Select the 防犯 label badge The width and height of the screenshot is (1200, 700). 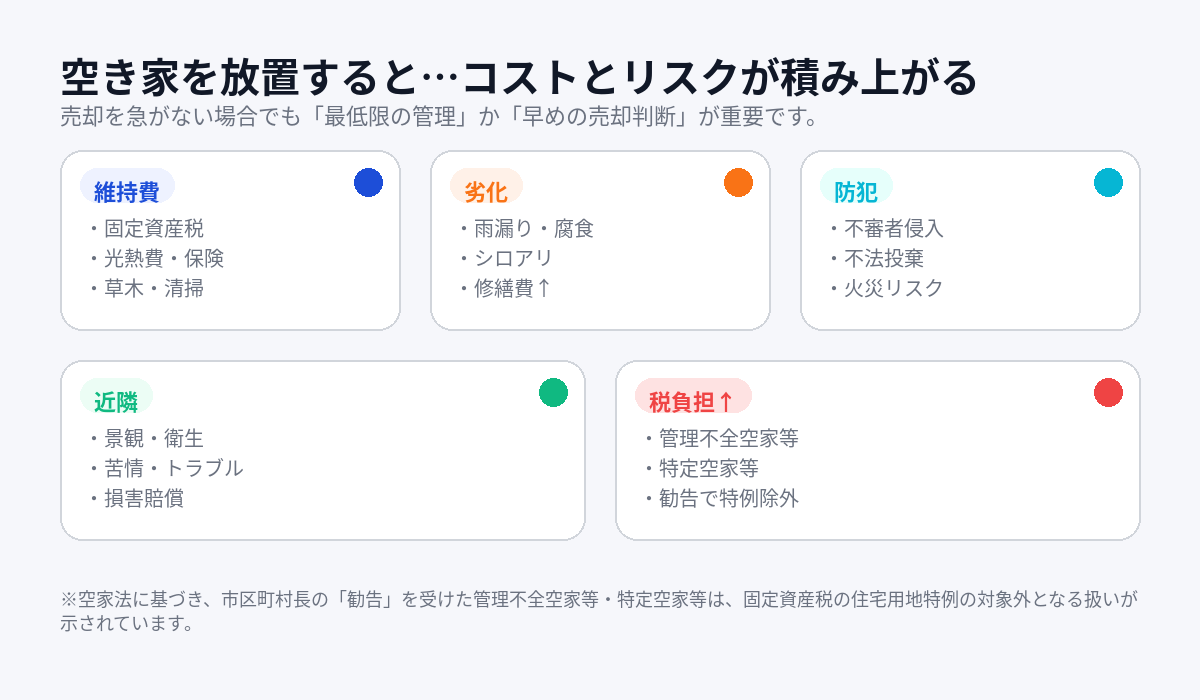856,191
